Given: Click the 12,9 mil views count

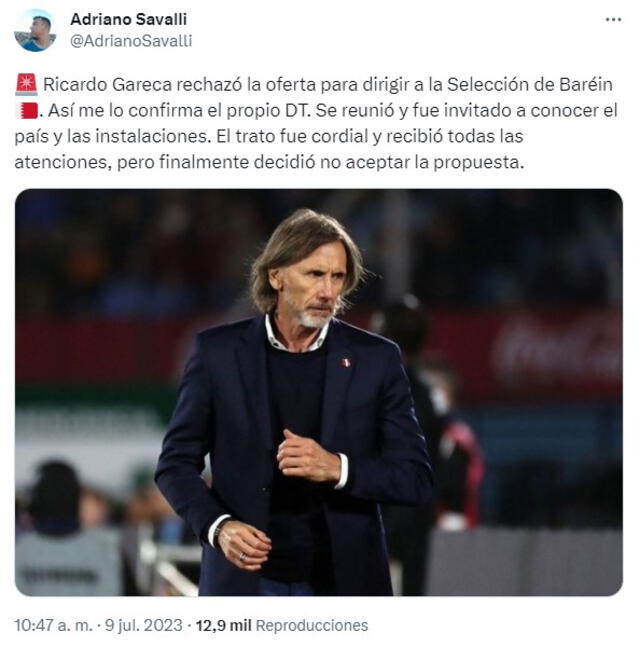Looking at the screenshot, I should [x=222, y=625].
